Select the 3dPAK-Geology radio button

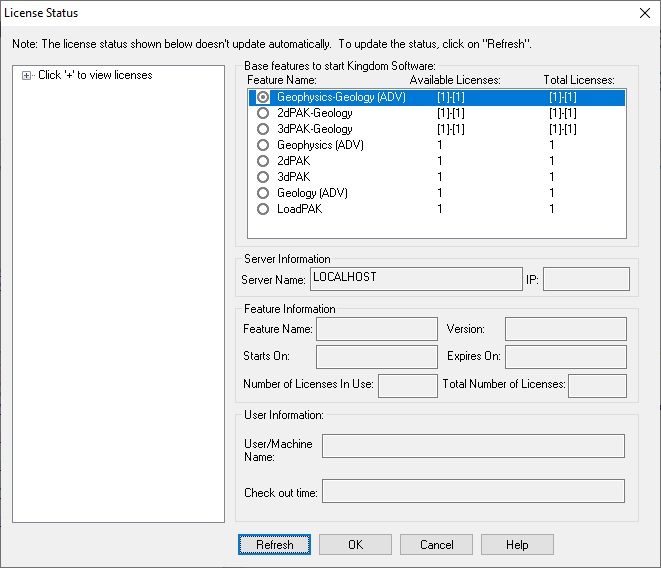point(263,129)
